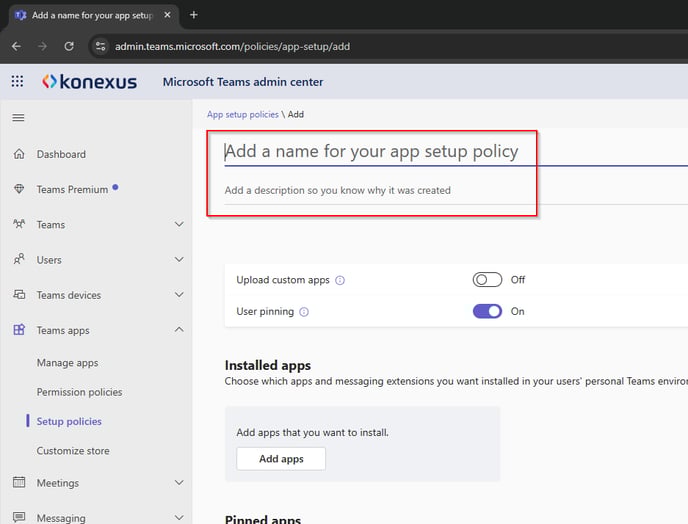Image resolution: width=688 pixels, height=524 pixels.
Task: Select Setup policies in sidebar
Action: coord(69,421)
